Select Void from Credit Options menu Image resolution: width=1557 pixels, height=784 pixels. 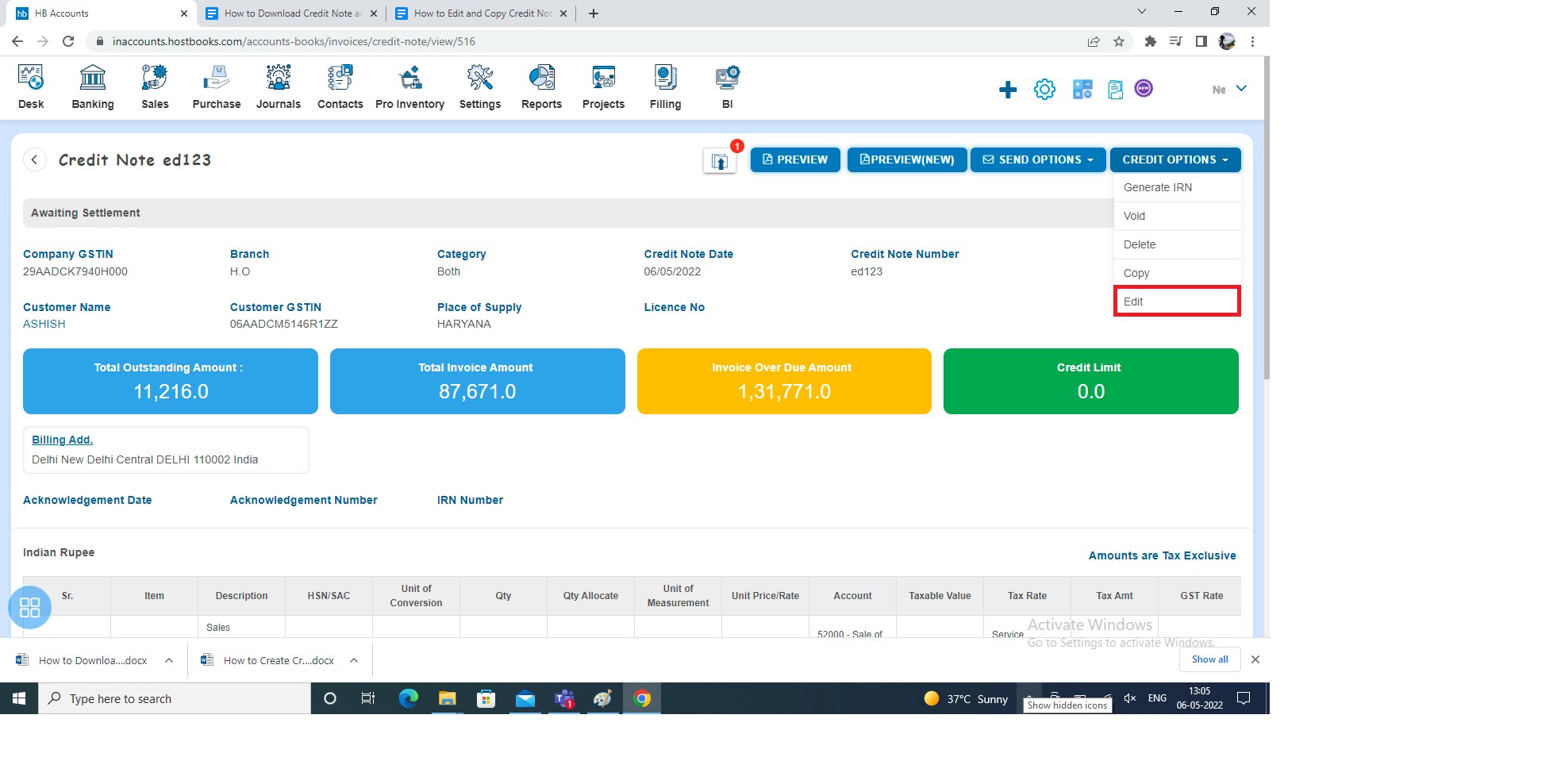[1177, 216]
